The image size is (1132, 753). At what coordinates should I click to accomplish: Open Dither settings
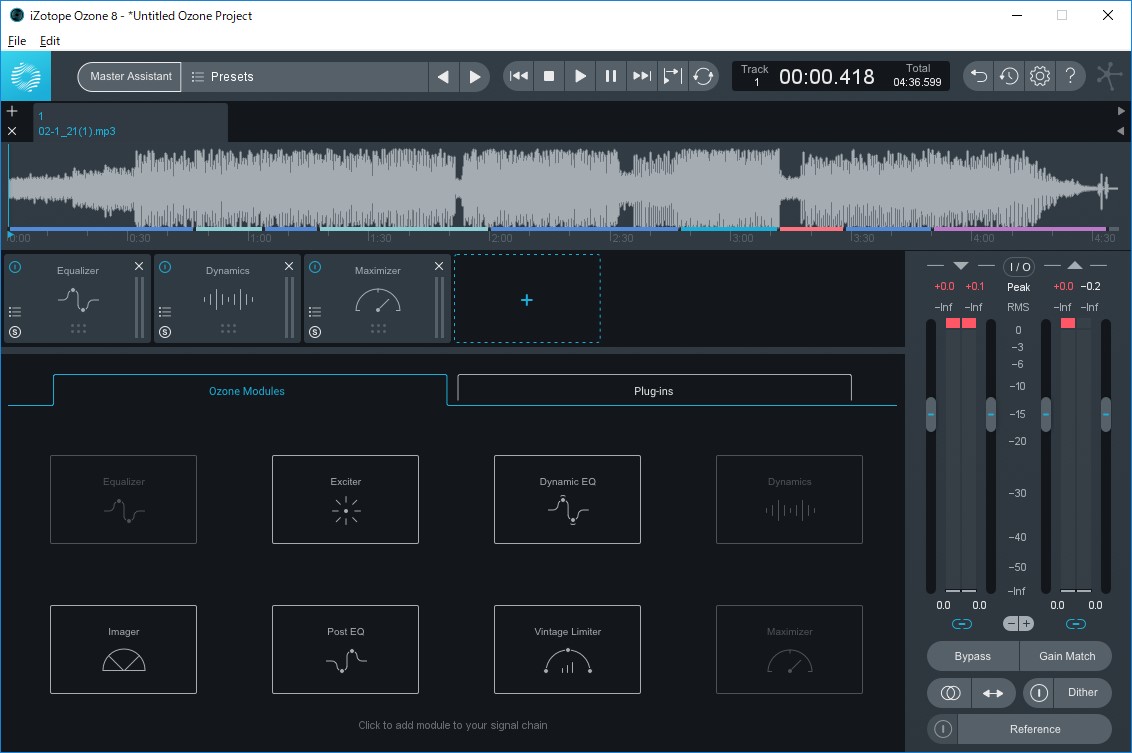point(1082,692)
